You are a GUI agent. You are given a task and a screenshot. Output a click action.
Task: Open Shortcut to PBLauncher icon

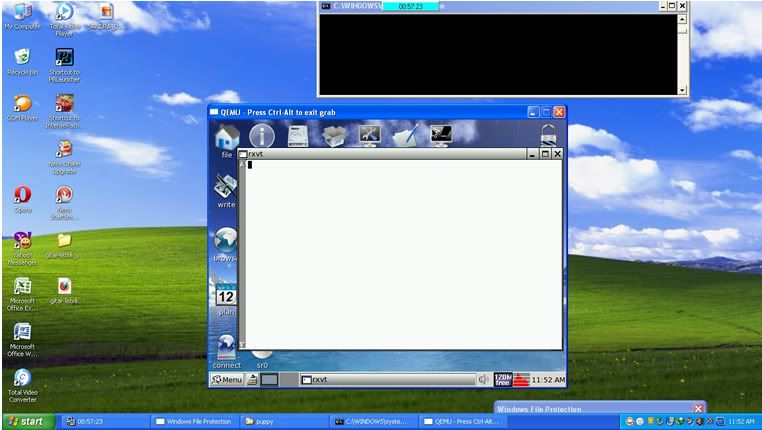coord(64,65)
